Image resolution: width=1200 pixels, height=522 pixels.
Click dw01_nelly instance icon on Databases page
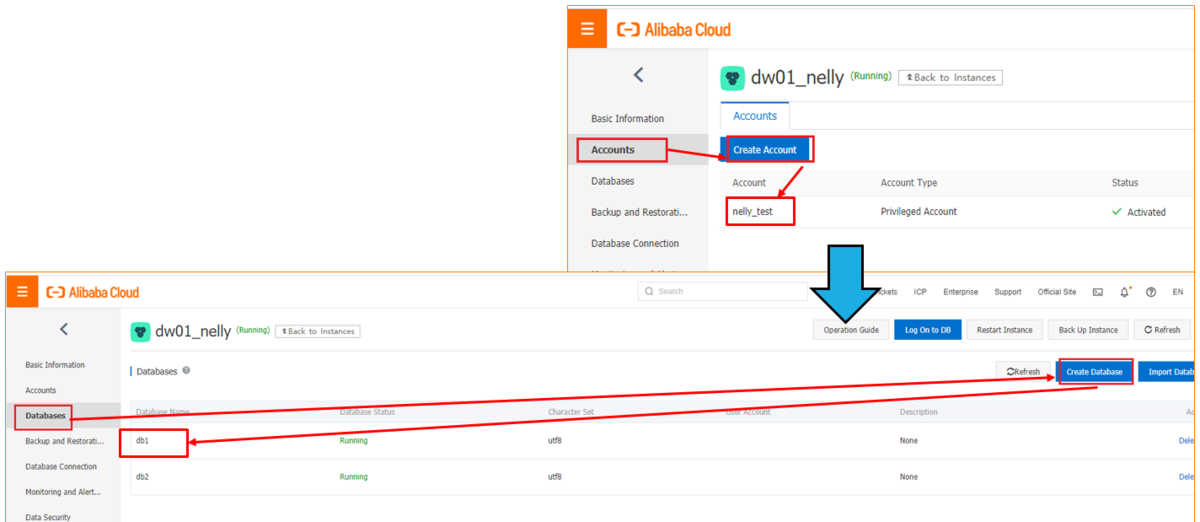(140, 331)
